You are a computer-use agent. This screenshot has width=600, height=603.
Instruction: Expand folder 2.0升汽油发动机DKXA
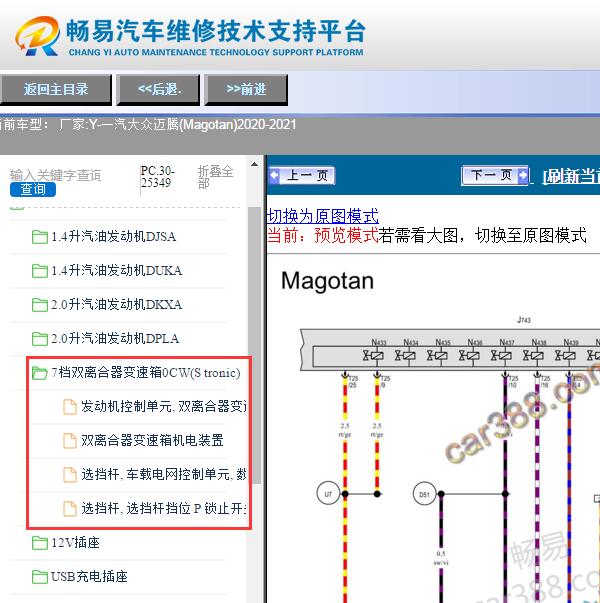pos(117,305)
